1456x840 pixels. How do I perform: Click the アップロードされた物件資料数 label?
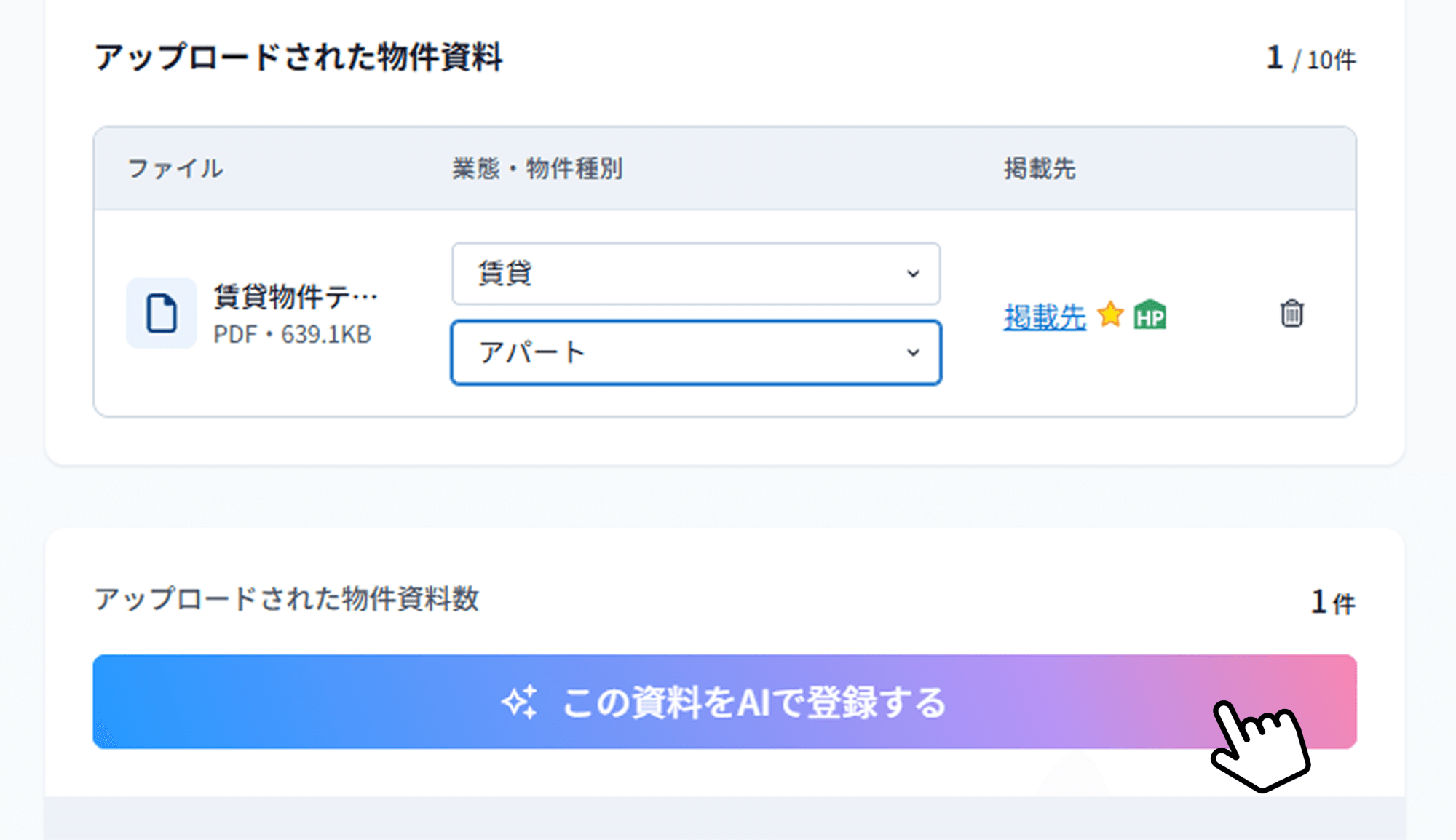pyautogui.click(x=287, y=599)
